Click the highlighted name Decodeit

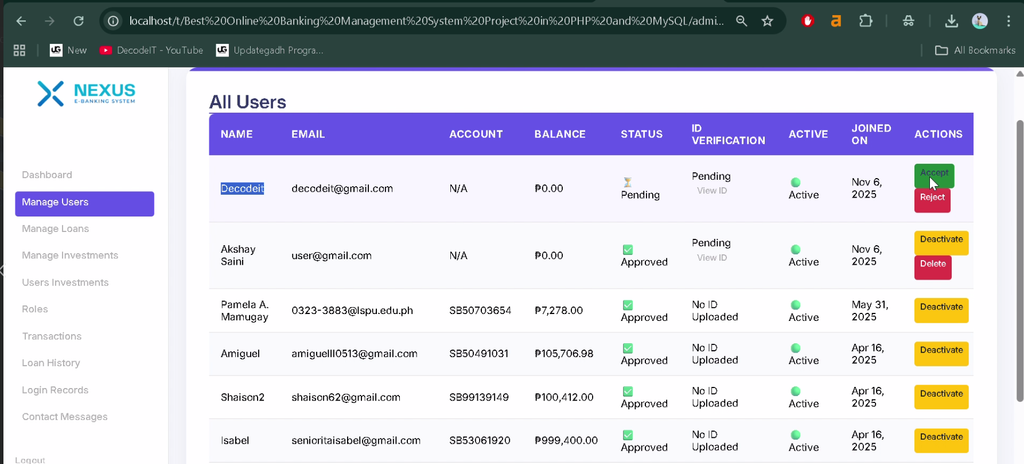coord(242,189)
